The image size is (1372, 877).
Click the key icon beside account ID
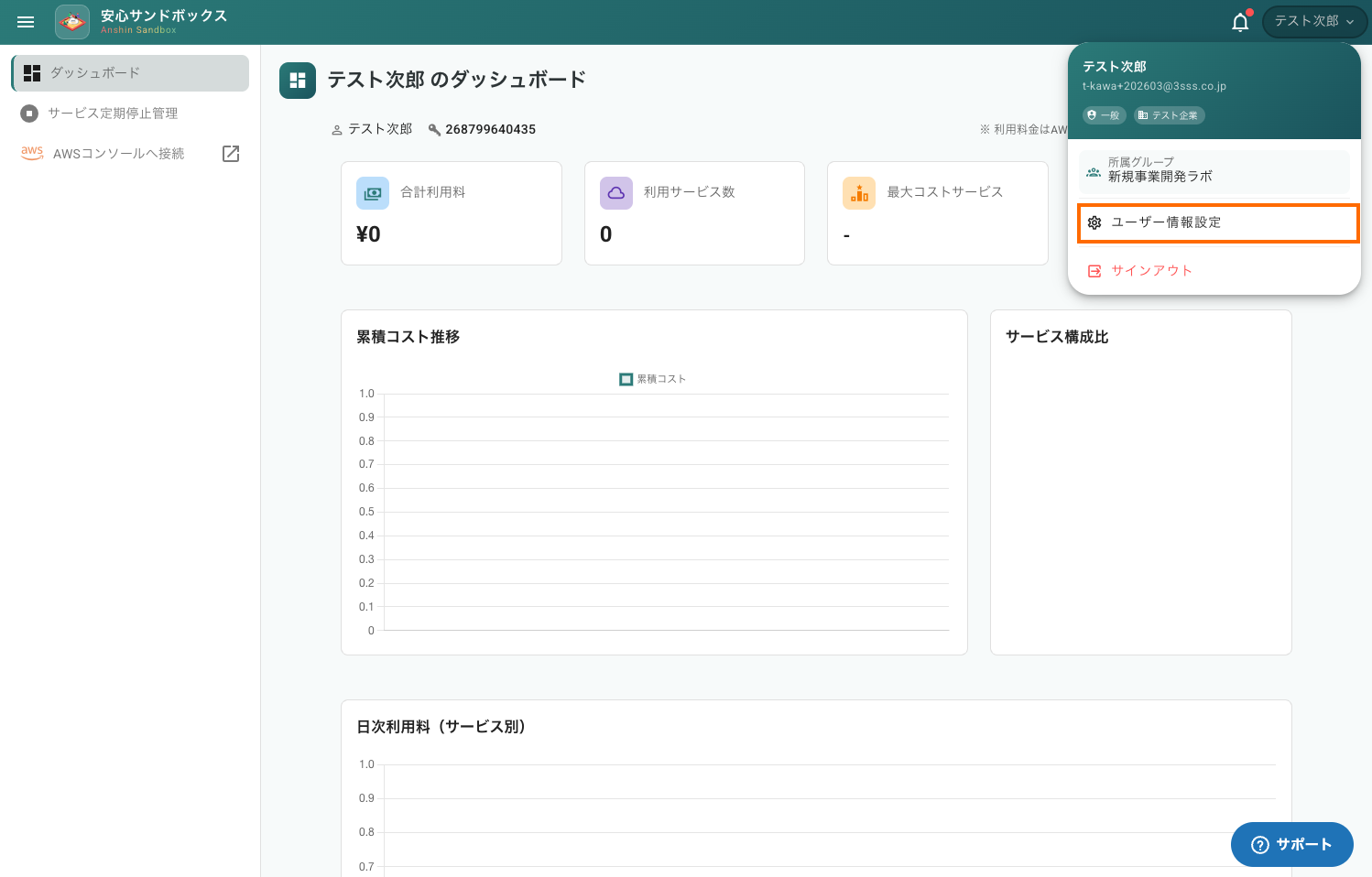coord(435,130)
